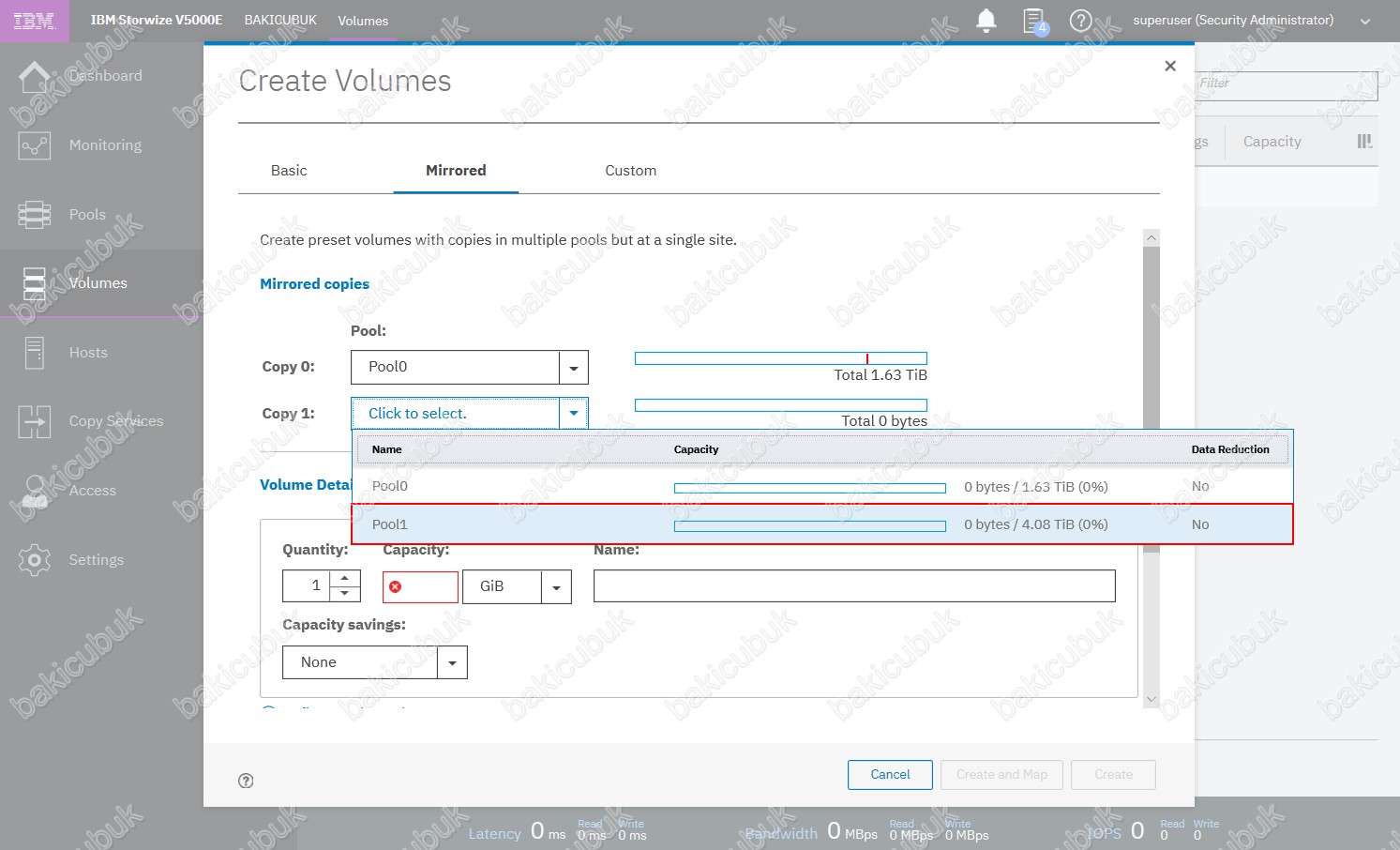Open the column chooser icon in background table
The height and width of the screenshot is (850, 1400).
pyautogui.click(x=1364, y=142)
